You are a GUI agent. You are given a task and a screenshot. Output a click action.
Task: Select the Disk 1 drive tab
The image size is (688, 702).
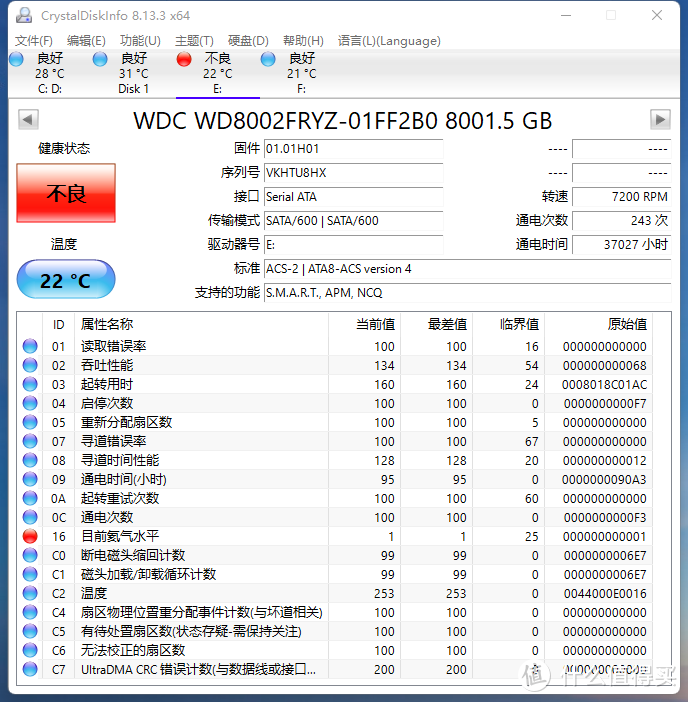[x=133, y=73]
